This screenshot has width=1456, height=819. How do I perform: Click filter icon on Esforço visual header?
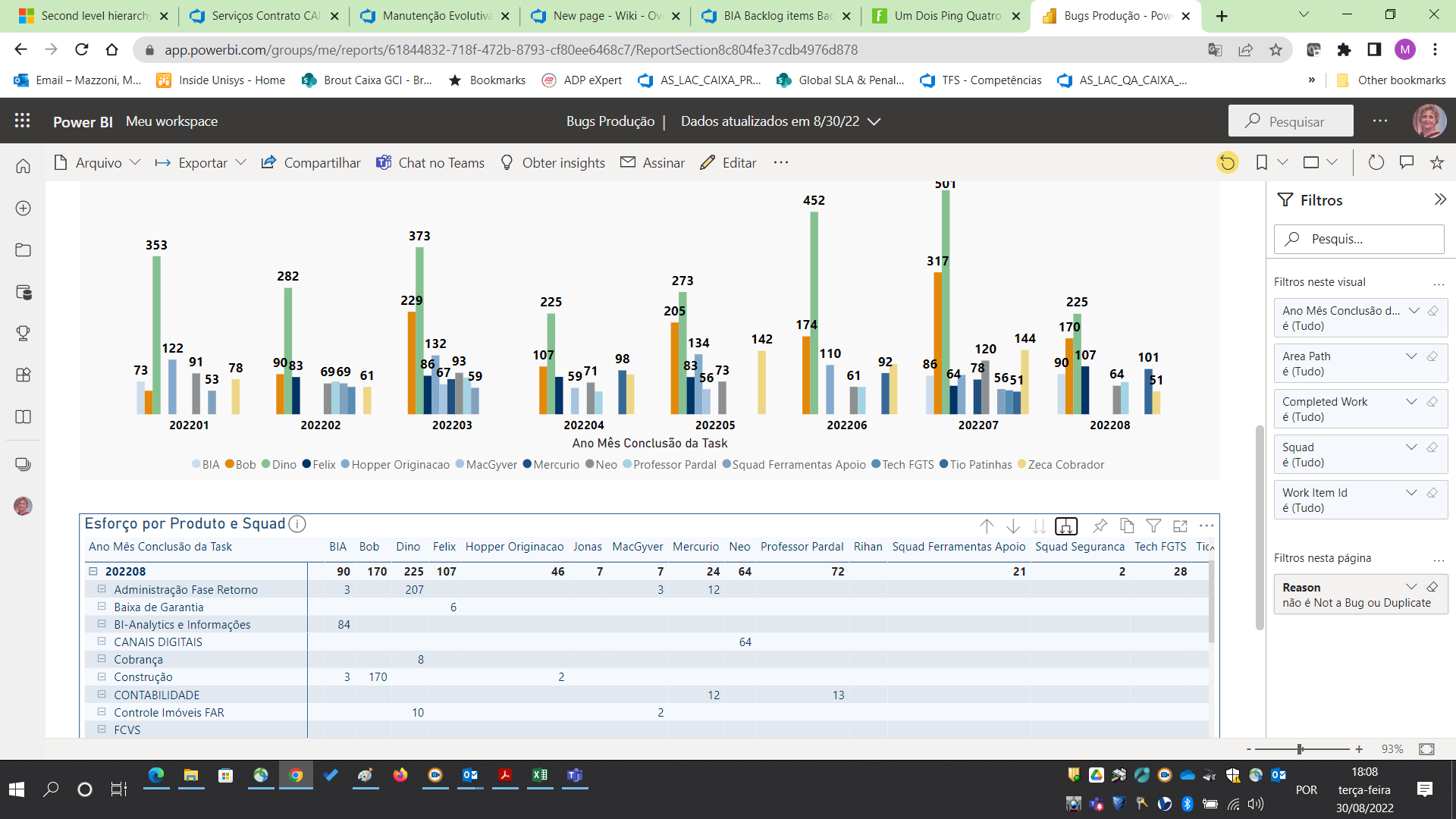(x=1153, y=526)
